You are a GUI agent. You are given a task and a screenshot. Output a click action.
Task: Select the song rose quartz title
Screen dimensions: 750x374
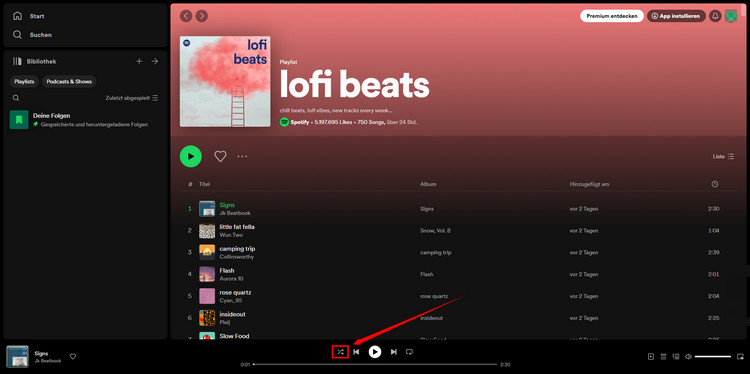235,293
